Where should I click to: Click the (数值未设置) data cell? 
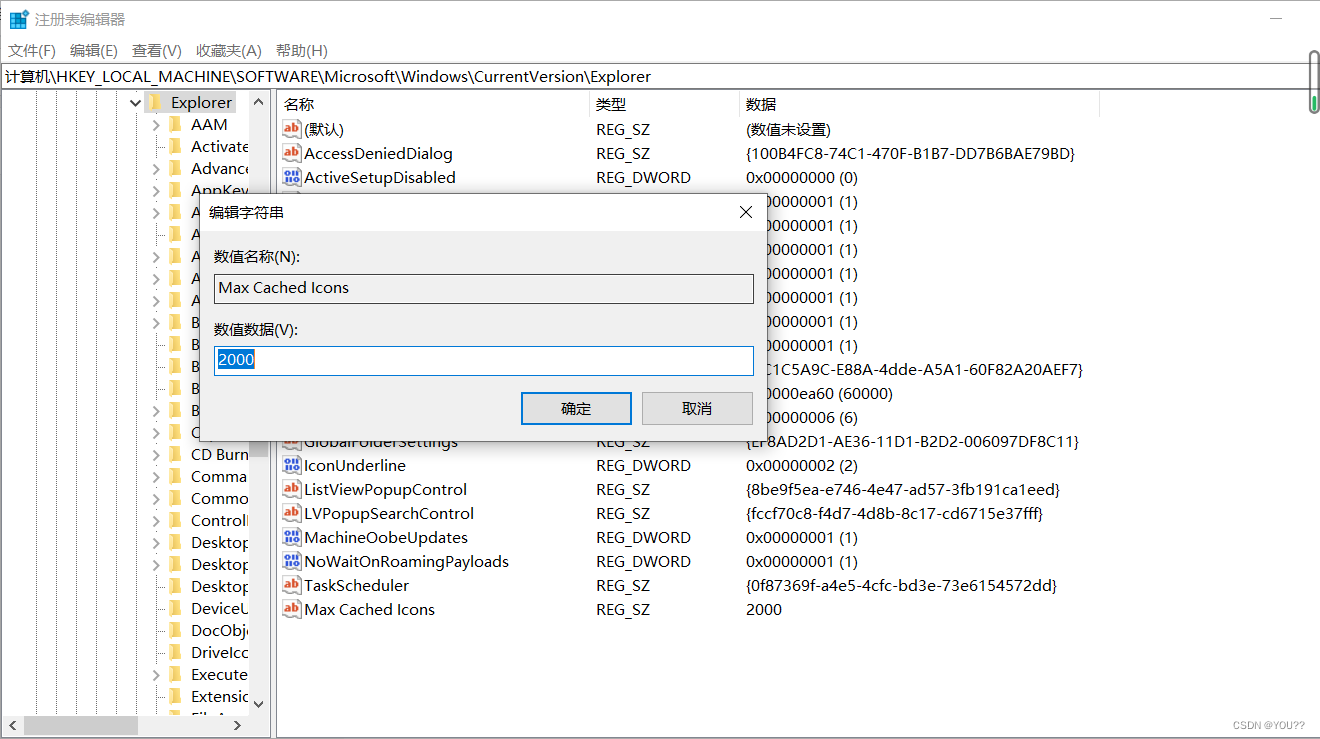(788, 129)
